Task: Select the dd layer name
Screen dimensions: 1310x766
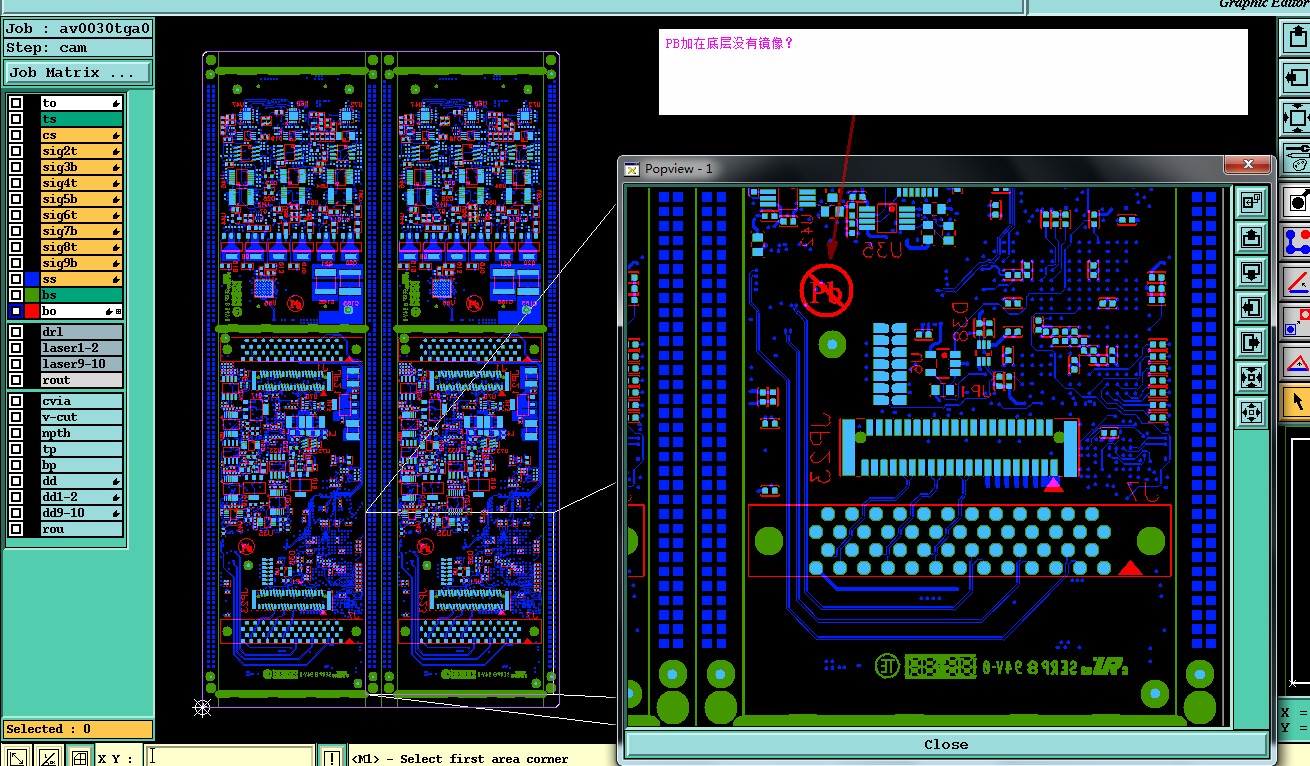Action: (x=81, y=481)
